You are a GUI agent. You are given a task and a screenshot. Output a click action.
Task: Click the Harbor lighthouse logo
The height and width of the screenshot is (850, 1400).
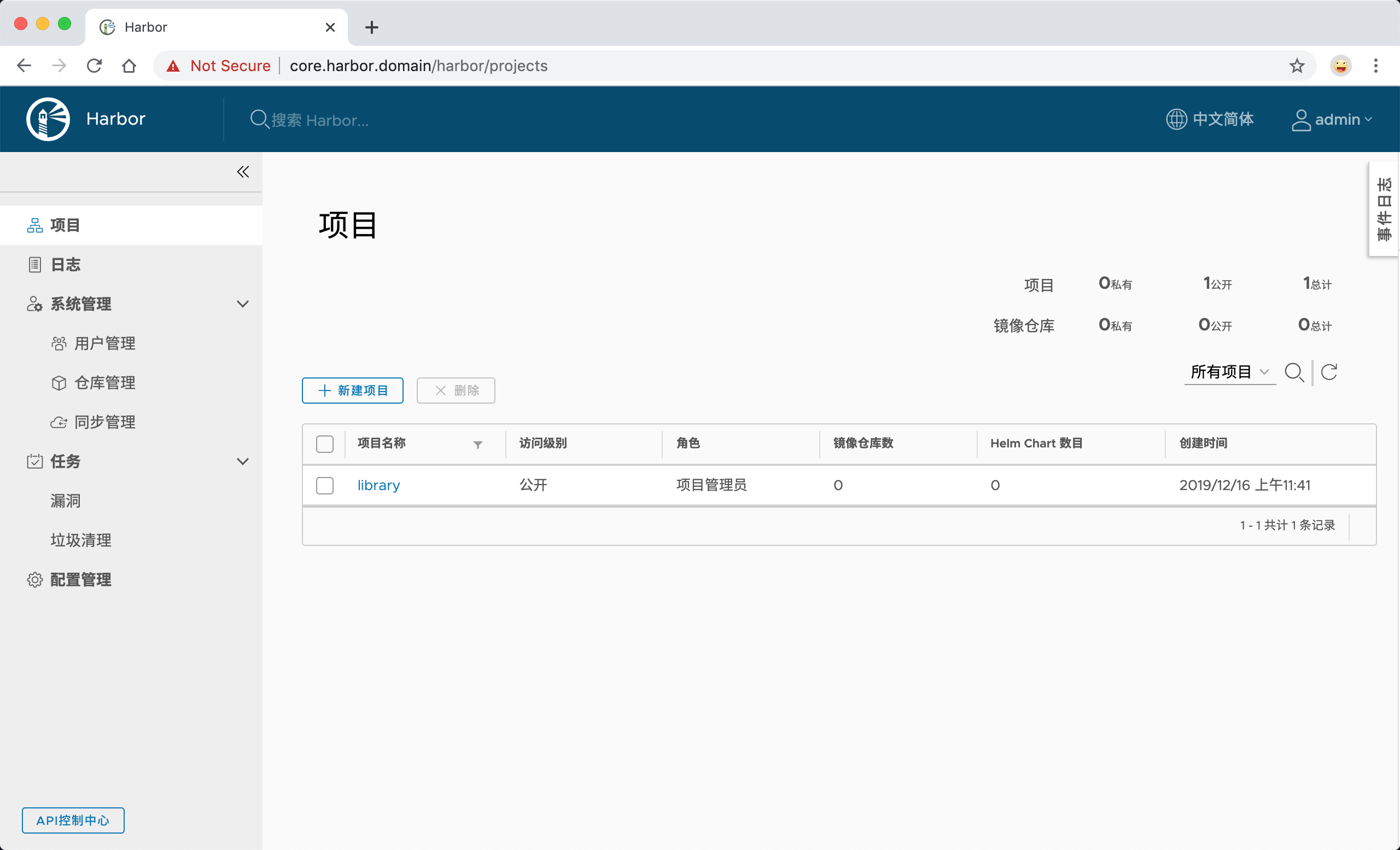click(48, 119)
